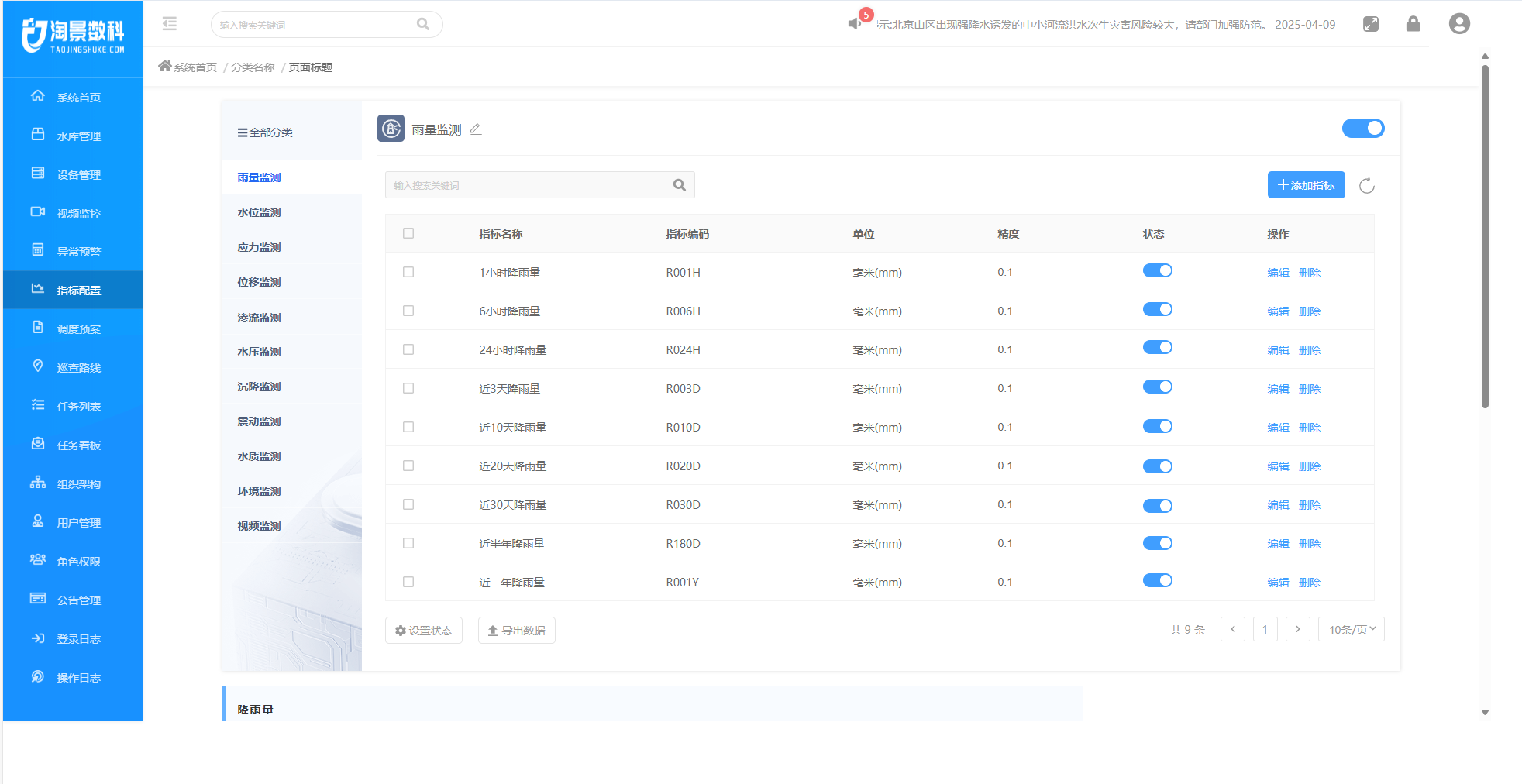
Task: Select the 水位监测 category tab
Action: [292, 212]
